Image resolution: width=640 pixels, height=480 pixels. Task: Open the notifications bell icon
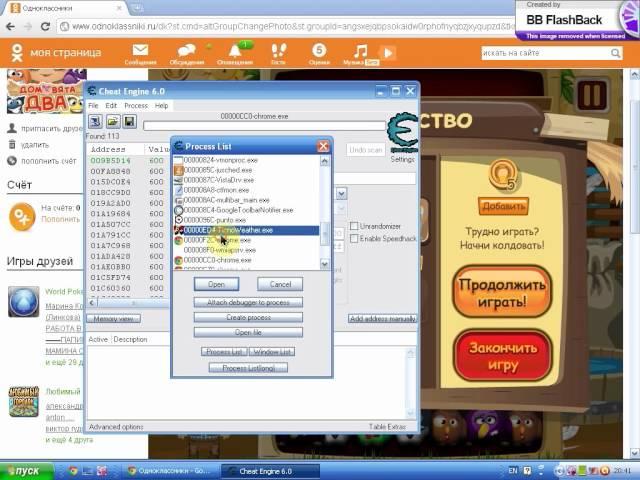click(235, 51)
